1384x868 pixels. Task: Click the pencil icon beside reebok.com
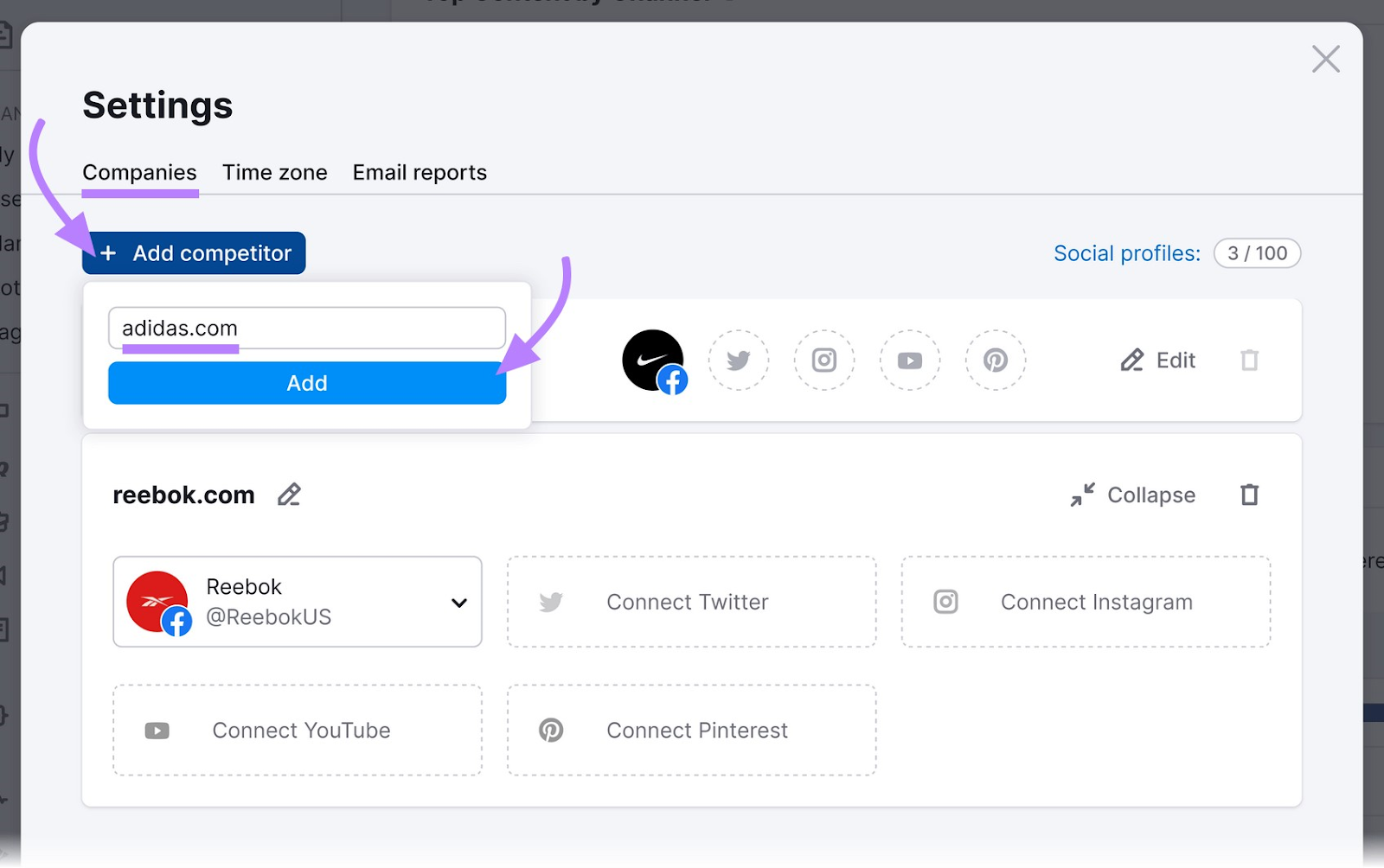click(x=289, y=495)
